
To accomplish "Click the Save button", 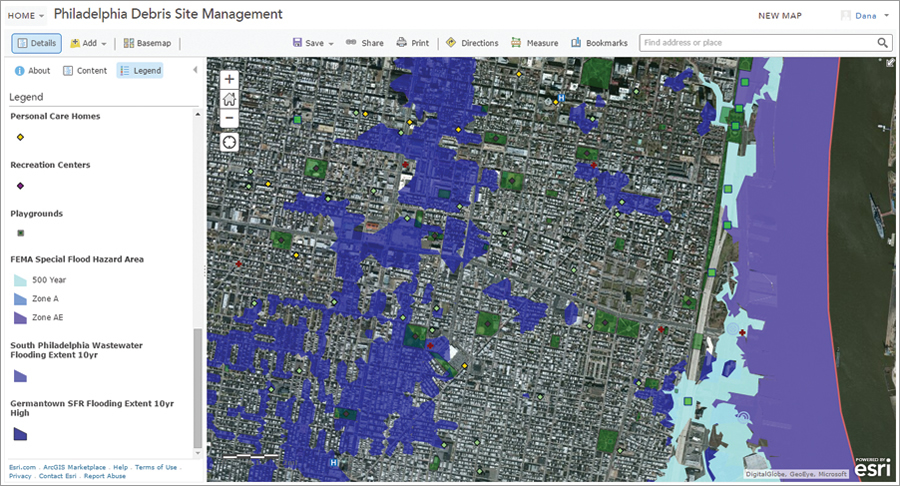I will (308, 43).
